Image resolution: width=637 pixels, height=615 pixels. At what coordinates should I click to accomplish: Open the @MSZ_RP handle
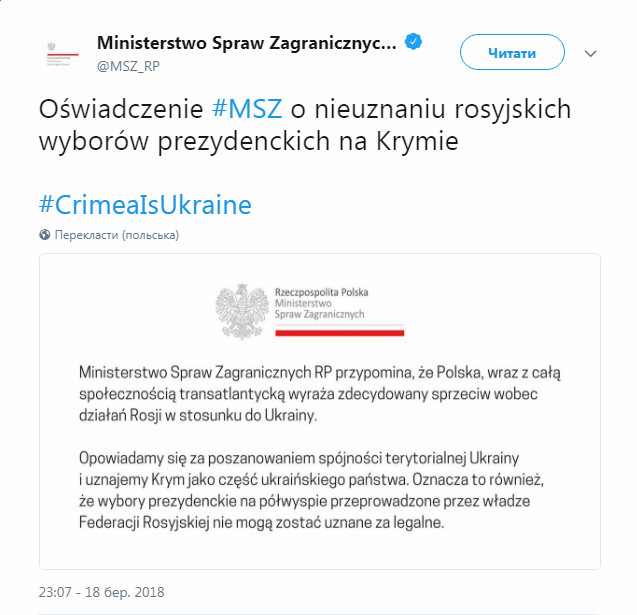click(x=128, y=66)
